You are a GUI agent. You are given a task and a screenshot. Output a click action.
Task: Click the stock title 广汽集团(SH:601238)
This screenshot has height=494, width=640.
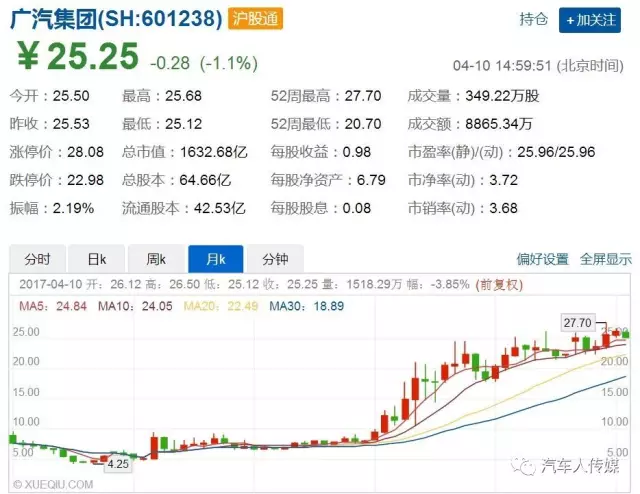click(x=116, y=19)
